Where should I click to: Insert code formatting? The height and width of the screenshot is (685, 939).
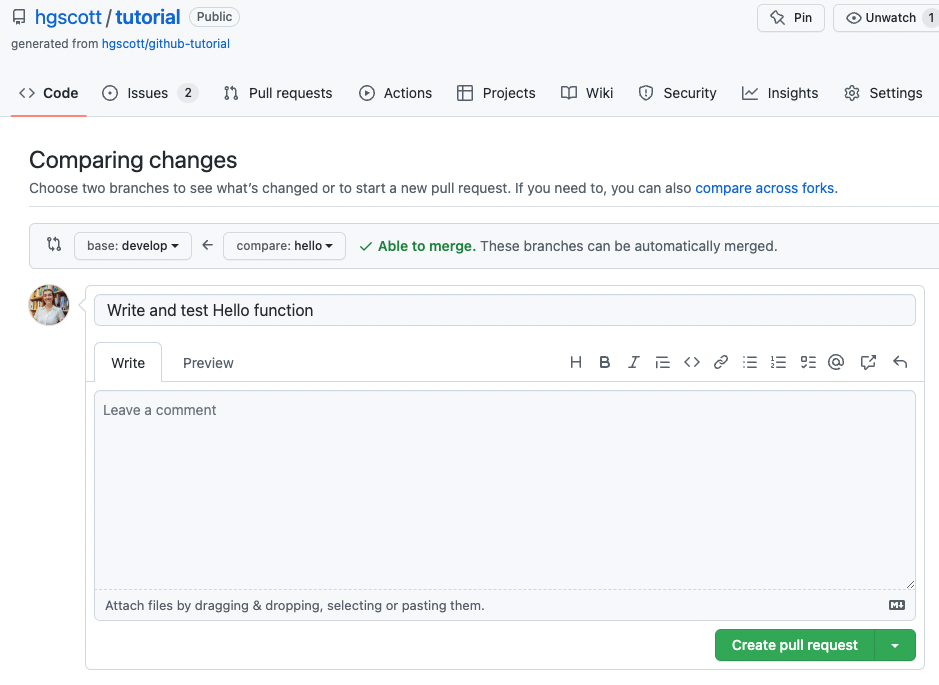click(x=692, y=362)
